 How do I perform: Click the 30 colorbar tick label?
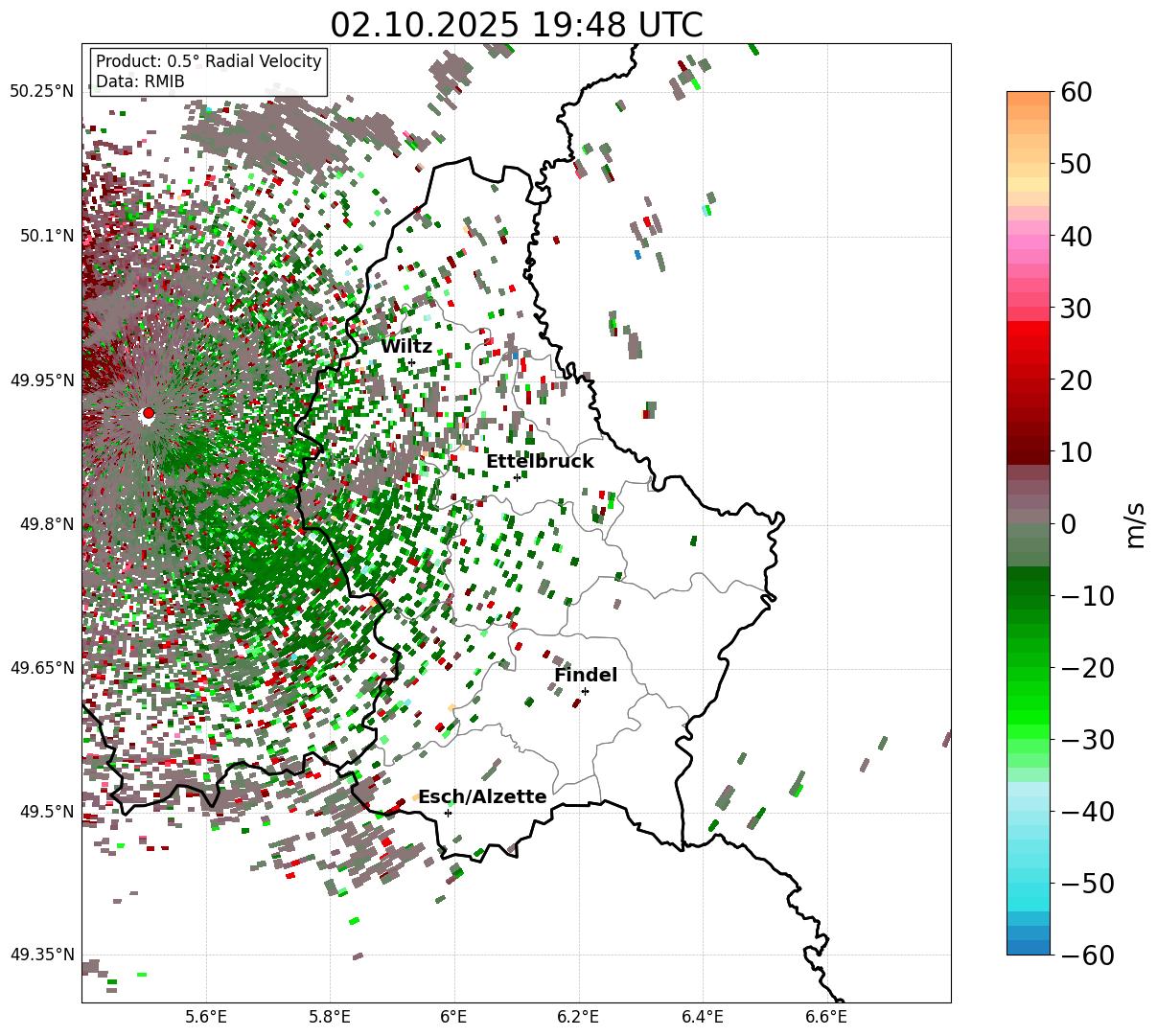tap(1076, 309)
